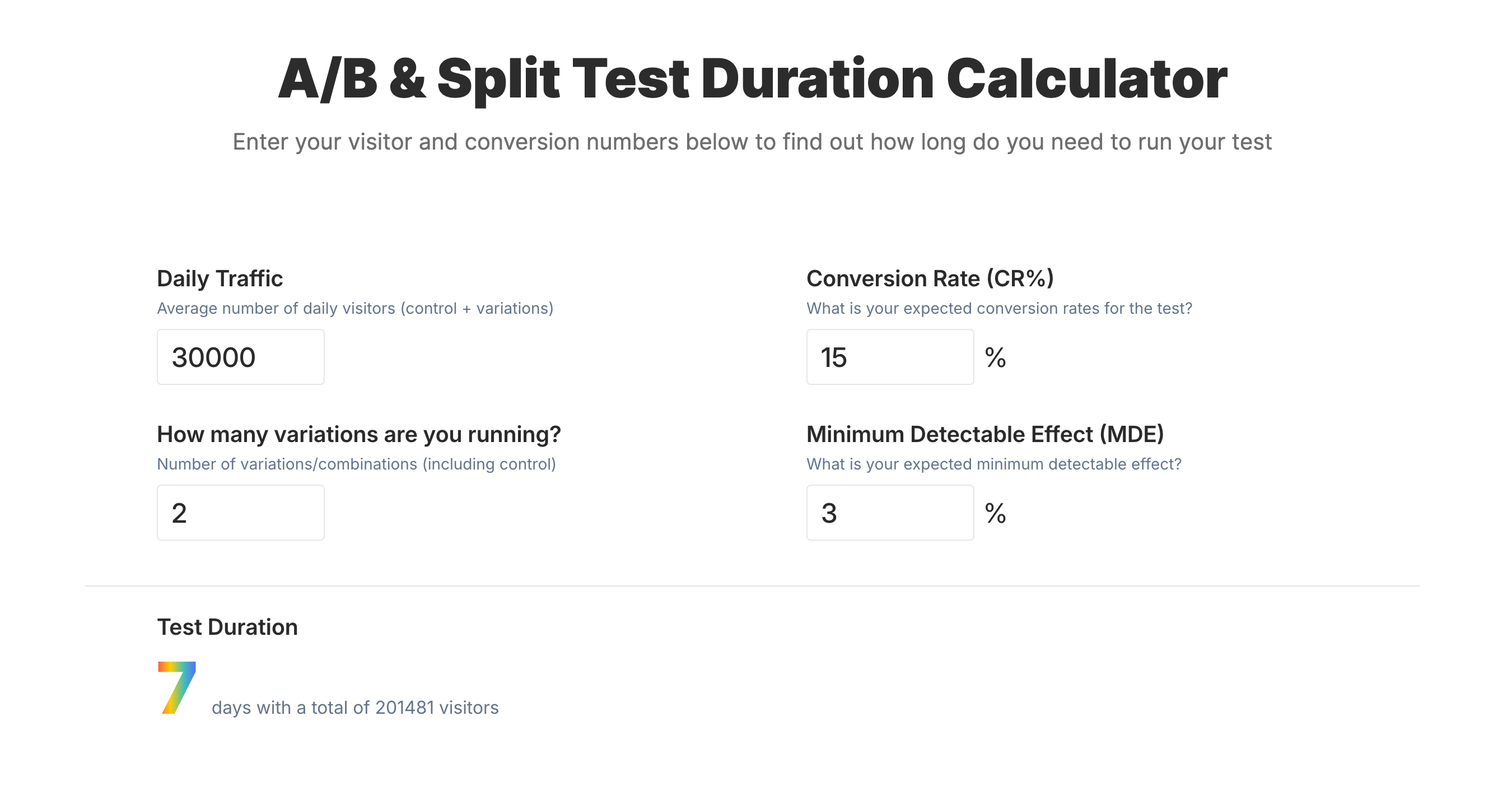Screen dimensions: 1512x790
Task: Click the A/B & Split Test Duration Calculator heading
Action: pos(752,78)
